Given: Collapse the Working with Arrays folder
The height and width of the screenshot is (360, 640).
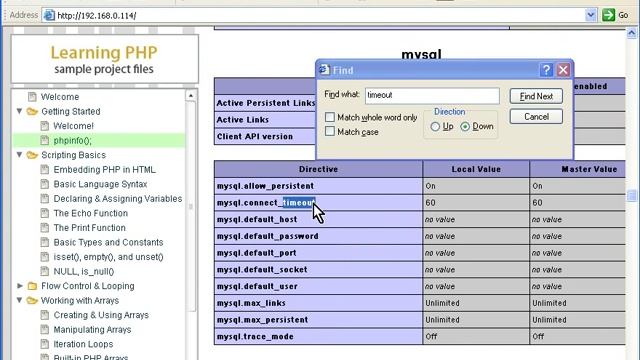Looking at the screenshot, I should click(19, 300).
